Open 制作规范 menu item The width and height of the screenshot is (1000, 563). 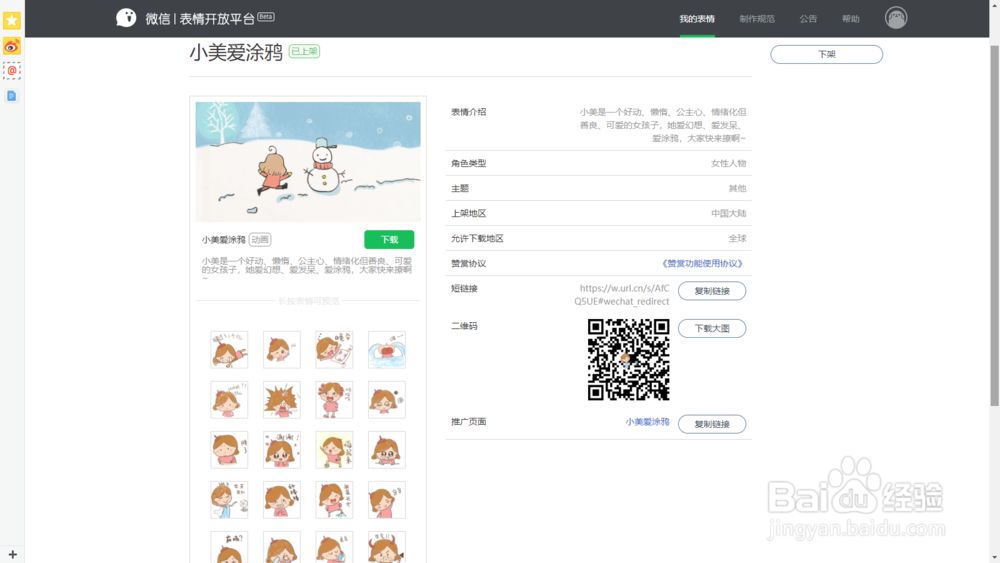click(x=757, y=19)
